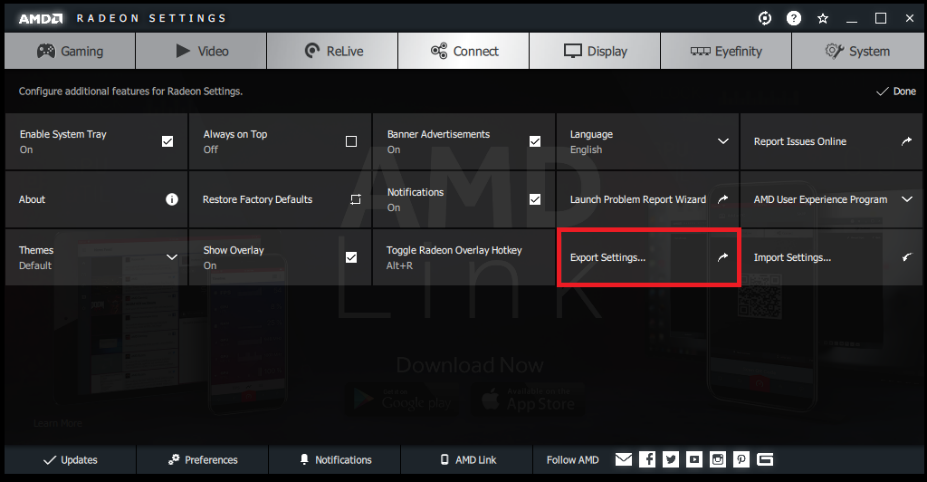Click the Display monitor icon
Image resolution: width=927 pixels, height=482 pixels.
pyautogui.click(x=573, y=51)
